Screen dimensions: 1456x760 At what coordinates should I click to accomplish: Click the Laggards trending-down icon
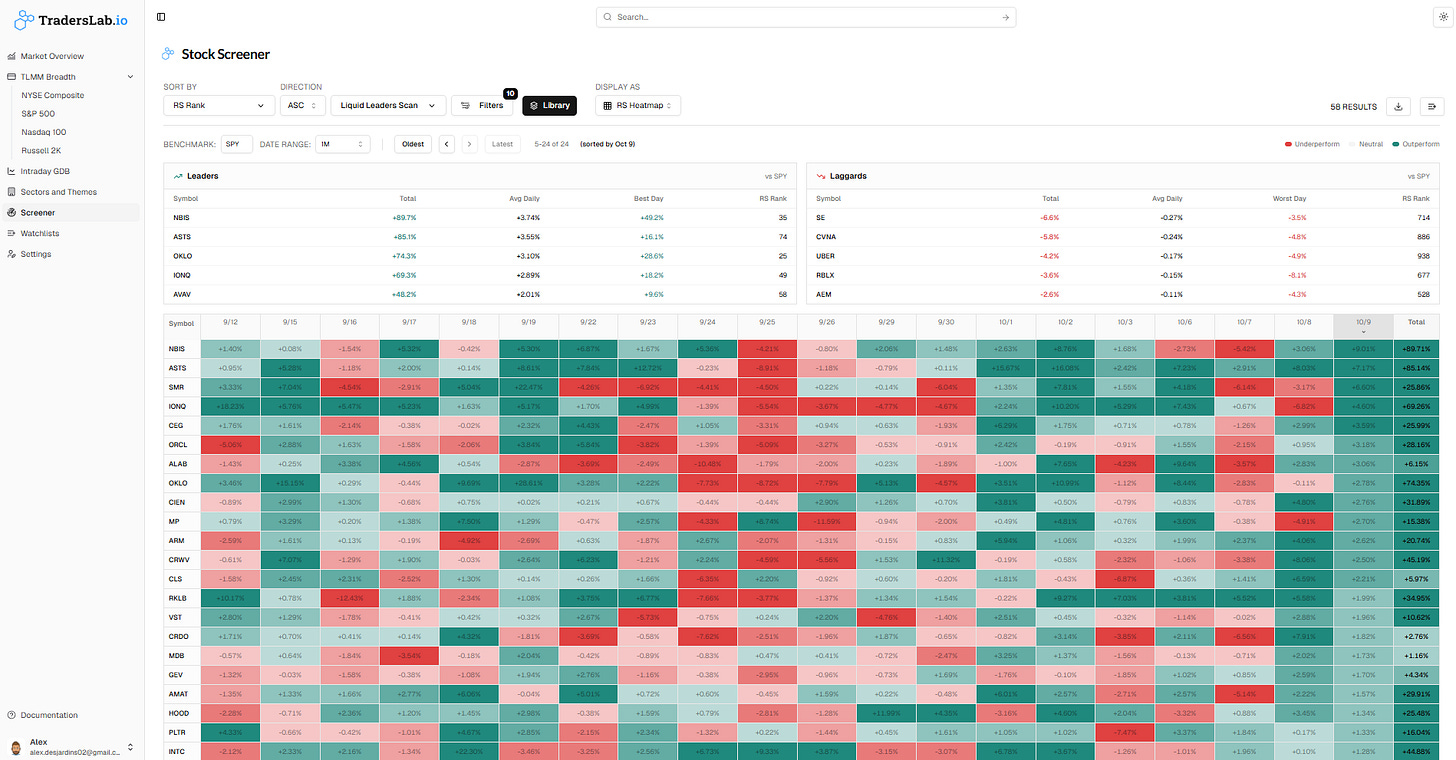point(821,176)
